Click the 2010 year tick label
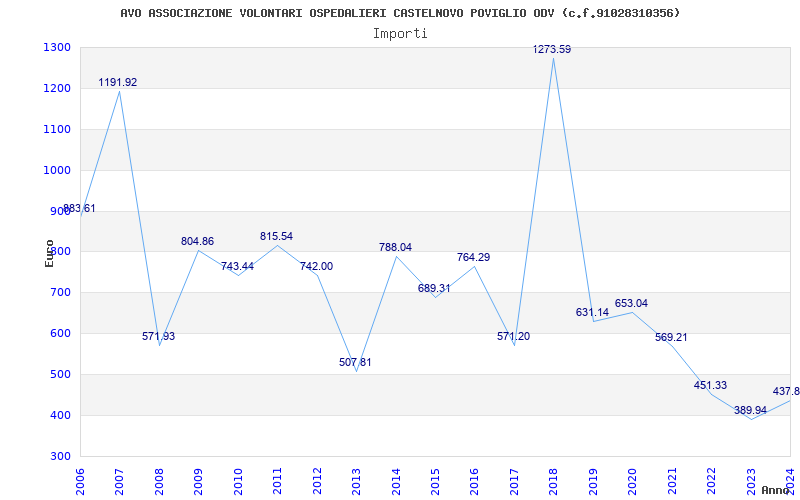This screenshot has height=500, width=800. (238, 480)
